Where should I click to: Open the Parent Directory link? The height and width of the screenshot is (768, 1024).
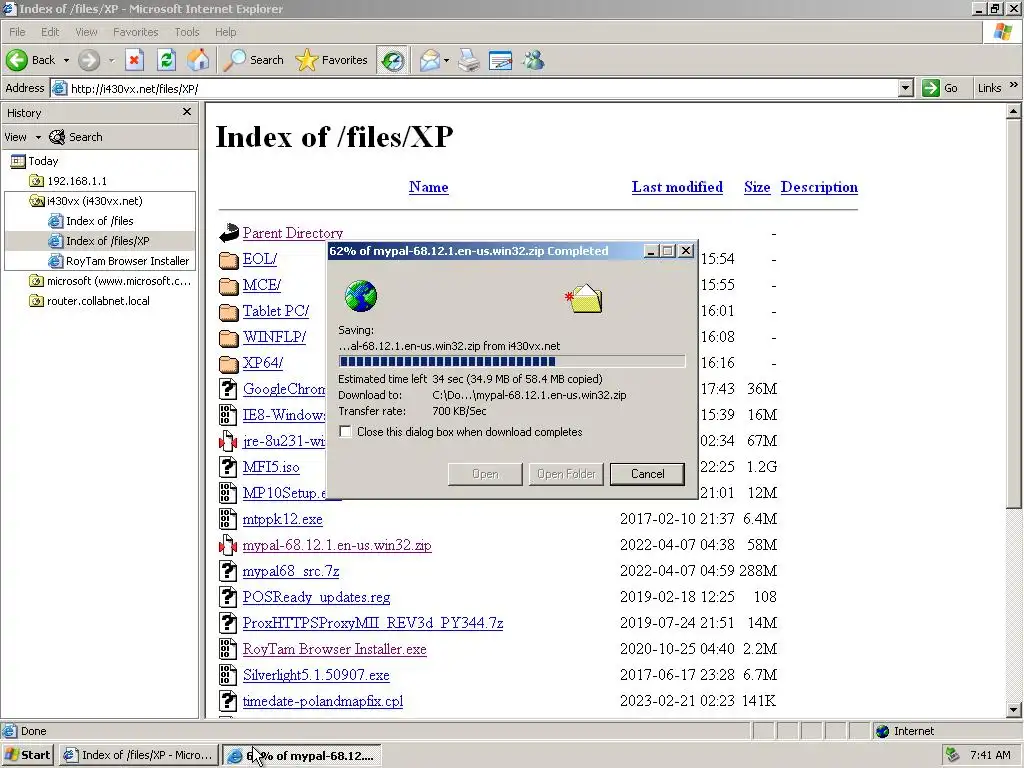point(293,233)
